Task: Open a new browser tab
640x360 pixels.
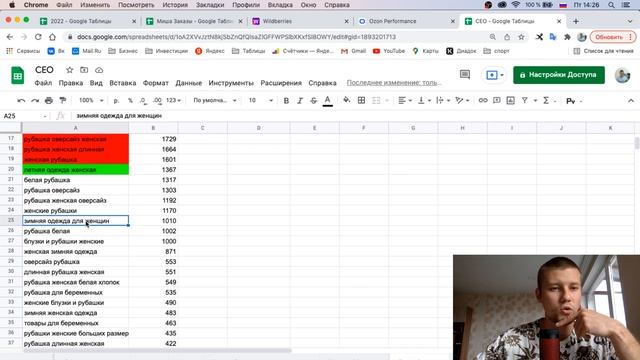Action: point(576,21)
